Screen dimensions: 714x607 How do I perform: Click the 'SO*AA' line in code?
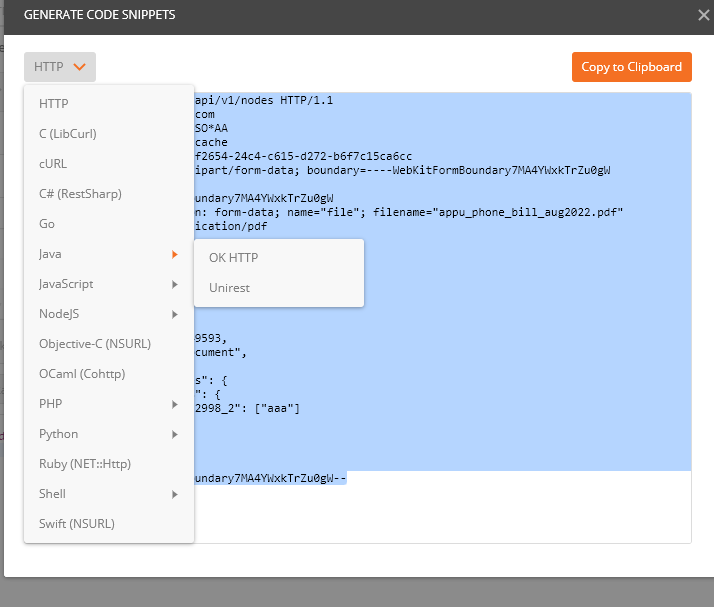[x=211, y=128]
